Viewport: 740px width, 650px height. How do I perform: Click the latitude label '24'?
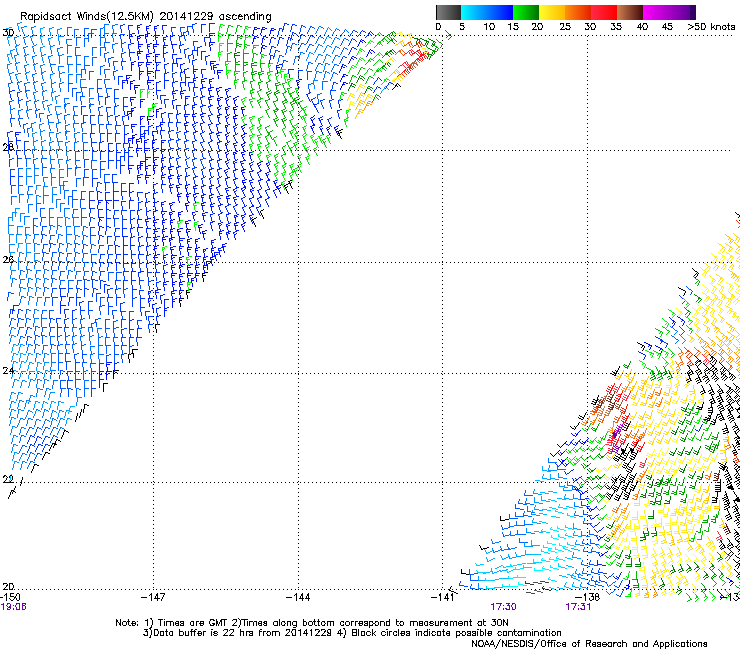coord(8,371)
